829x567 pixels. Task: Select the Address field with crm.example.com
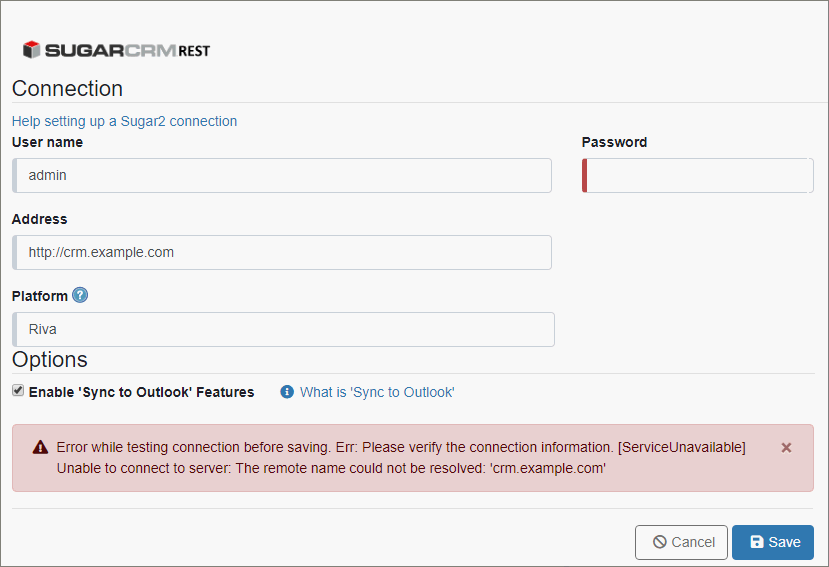point(282,252)
